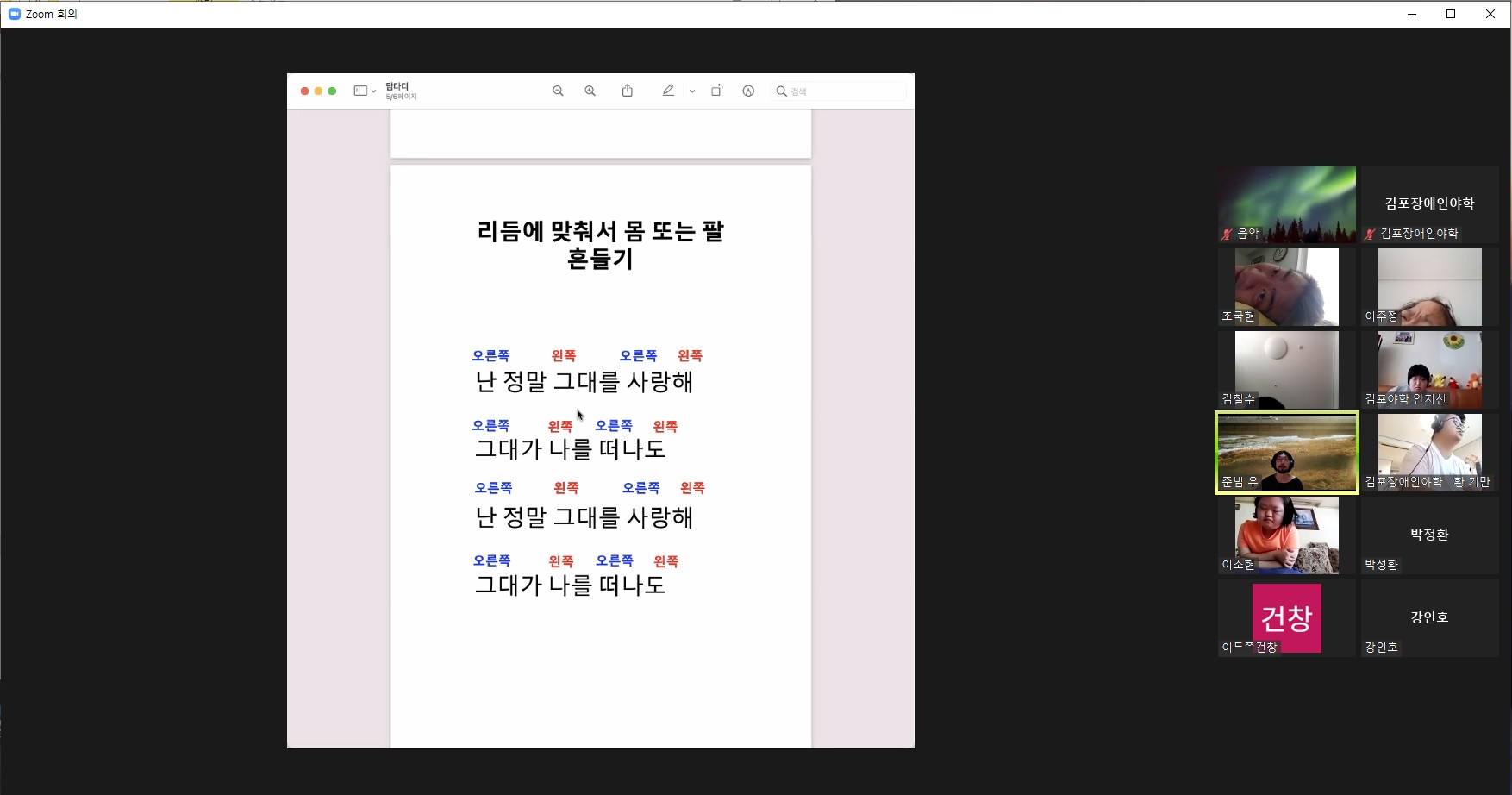
Task: Click the green fullscreen dot of Preview window
Action: (332, 91)
